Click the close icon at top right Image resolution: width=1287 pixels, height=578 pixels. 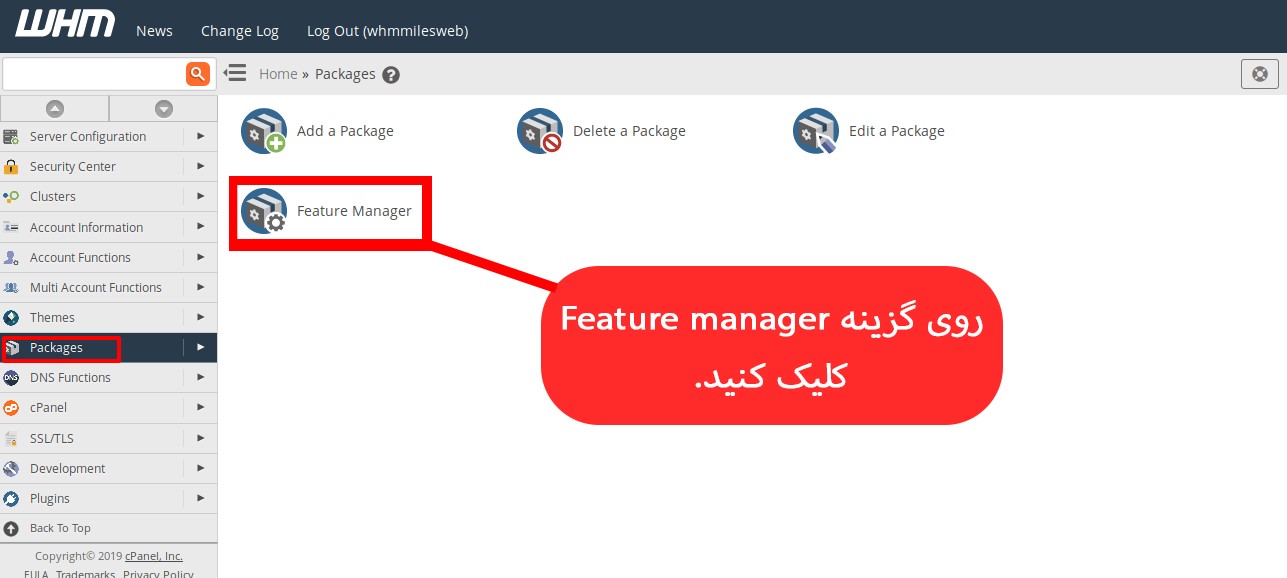[1259, 74]
